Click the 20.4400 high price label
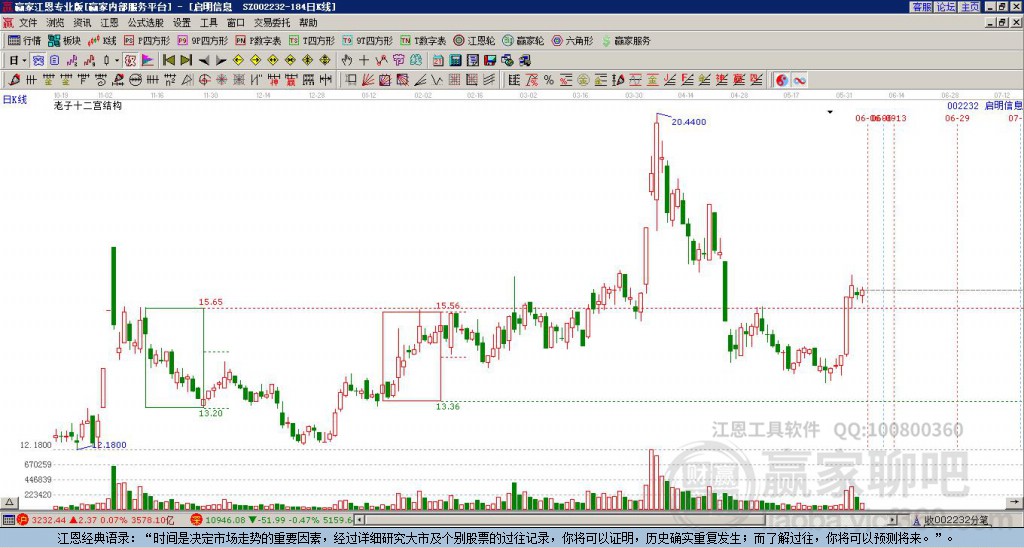The image size is (1024, 548). point(688,121)
